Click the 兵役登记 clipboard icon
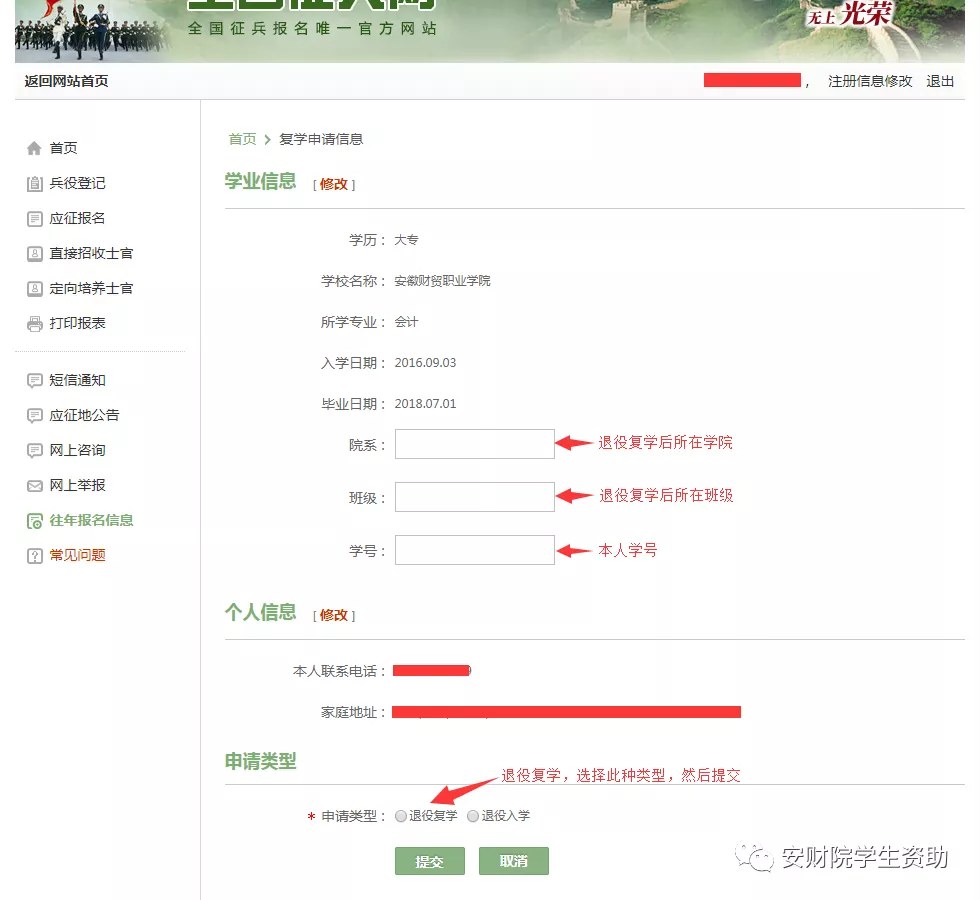Viewport: 980px width, 900px height. [x=34, y=183]
